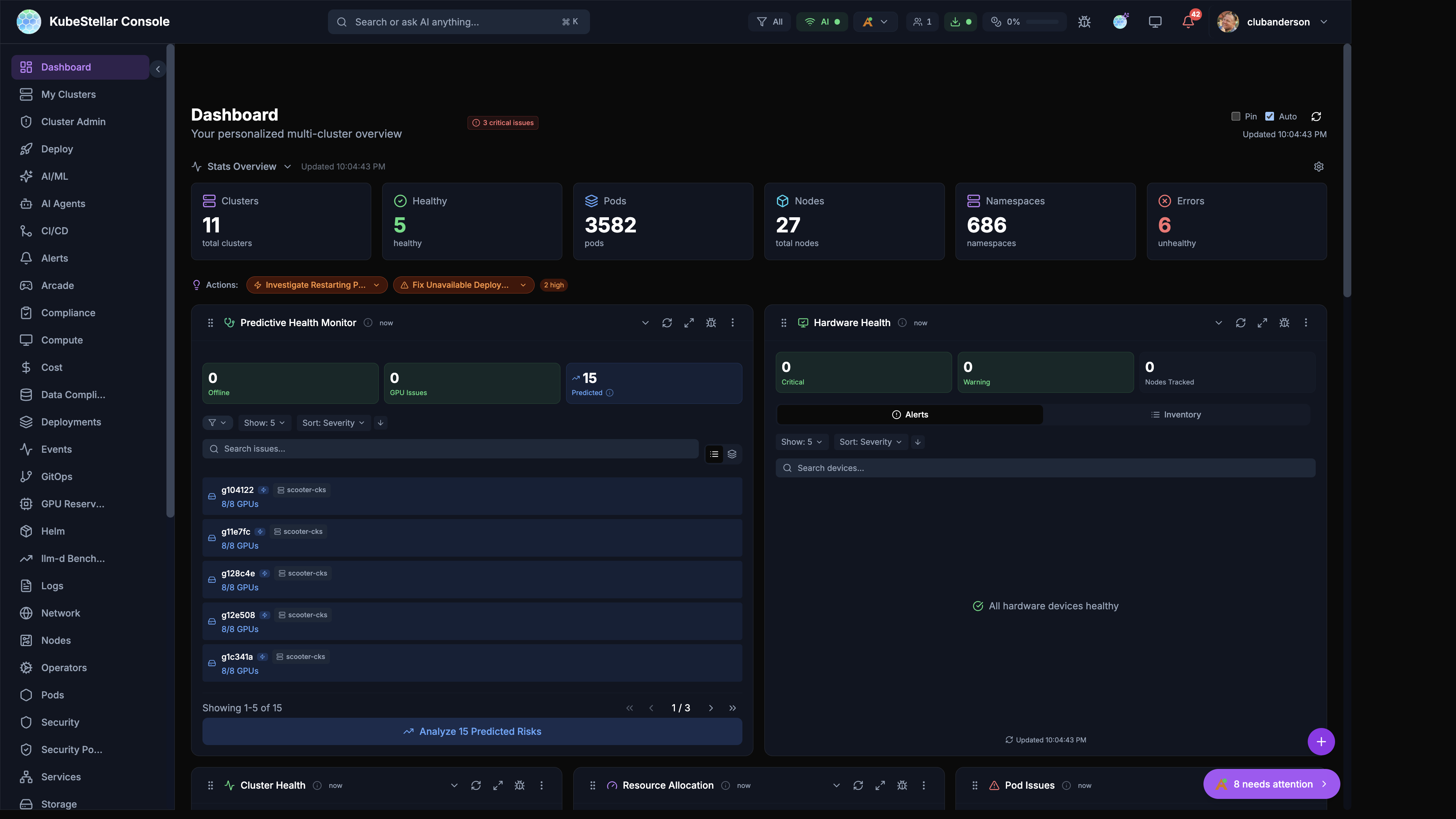
Task: Refresh the Predictive Health Monitor widget
Action: coord(667,322)
